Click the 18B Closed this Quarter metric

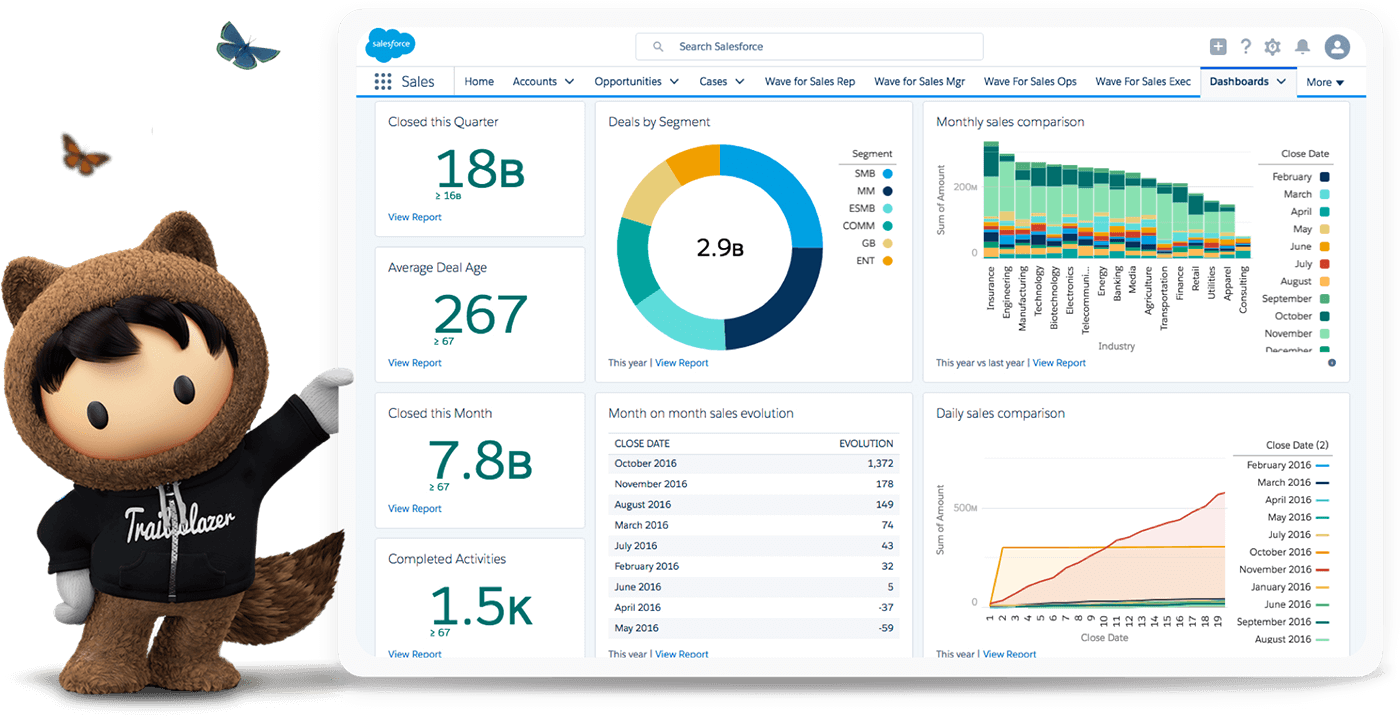point(480,168)
